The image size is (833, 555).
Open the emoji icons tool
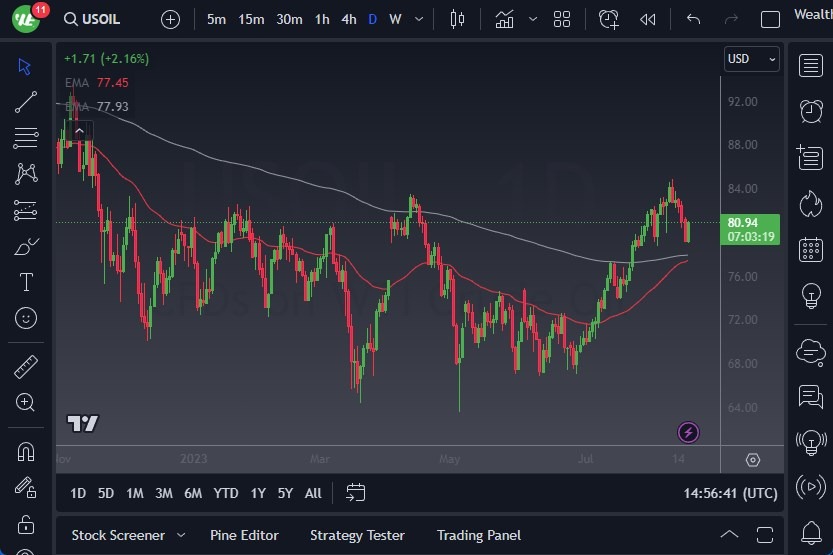click(26, 318)
